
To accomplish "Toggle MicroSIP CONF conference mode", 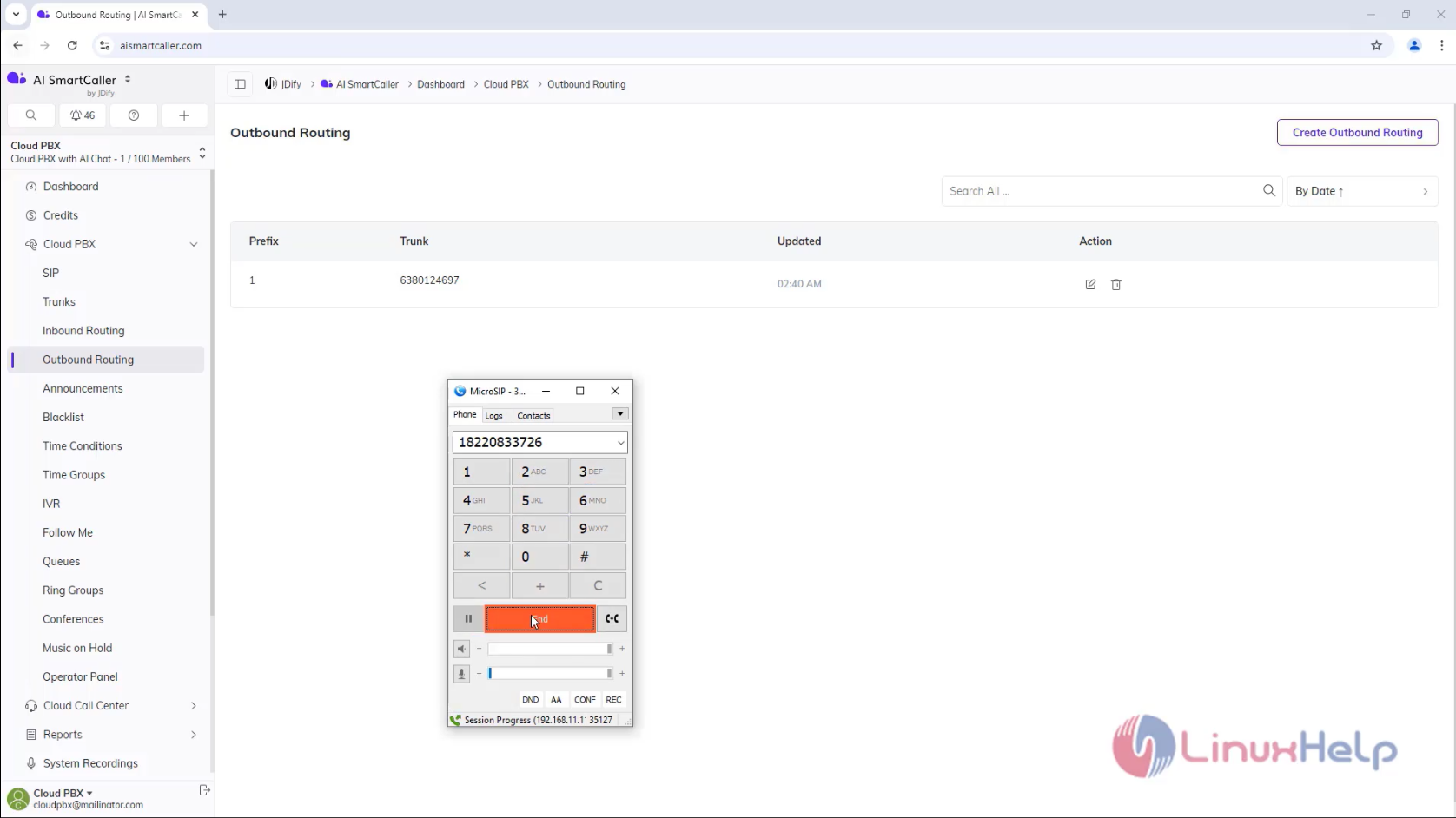I will click(585, 699).
